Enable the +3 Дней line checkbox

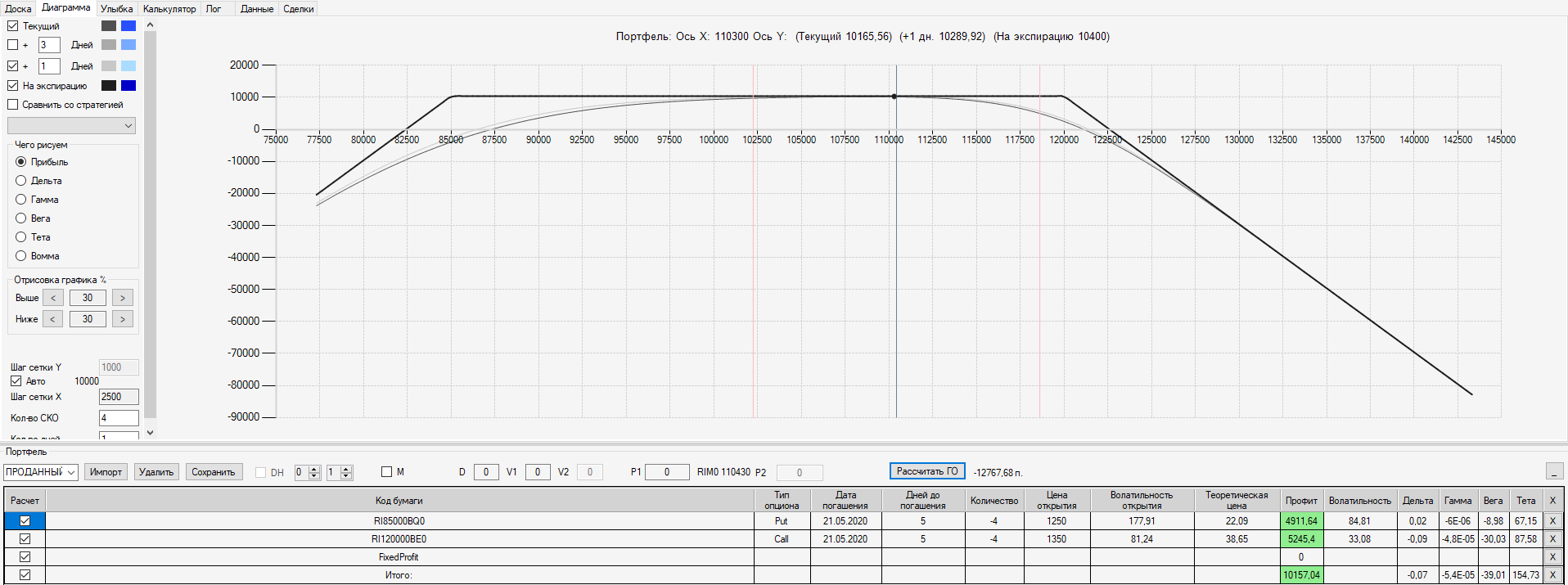[x=12, y=45]
